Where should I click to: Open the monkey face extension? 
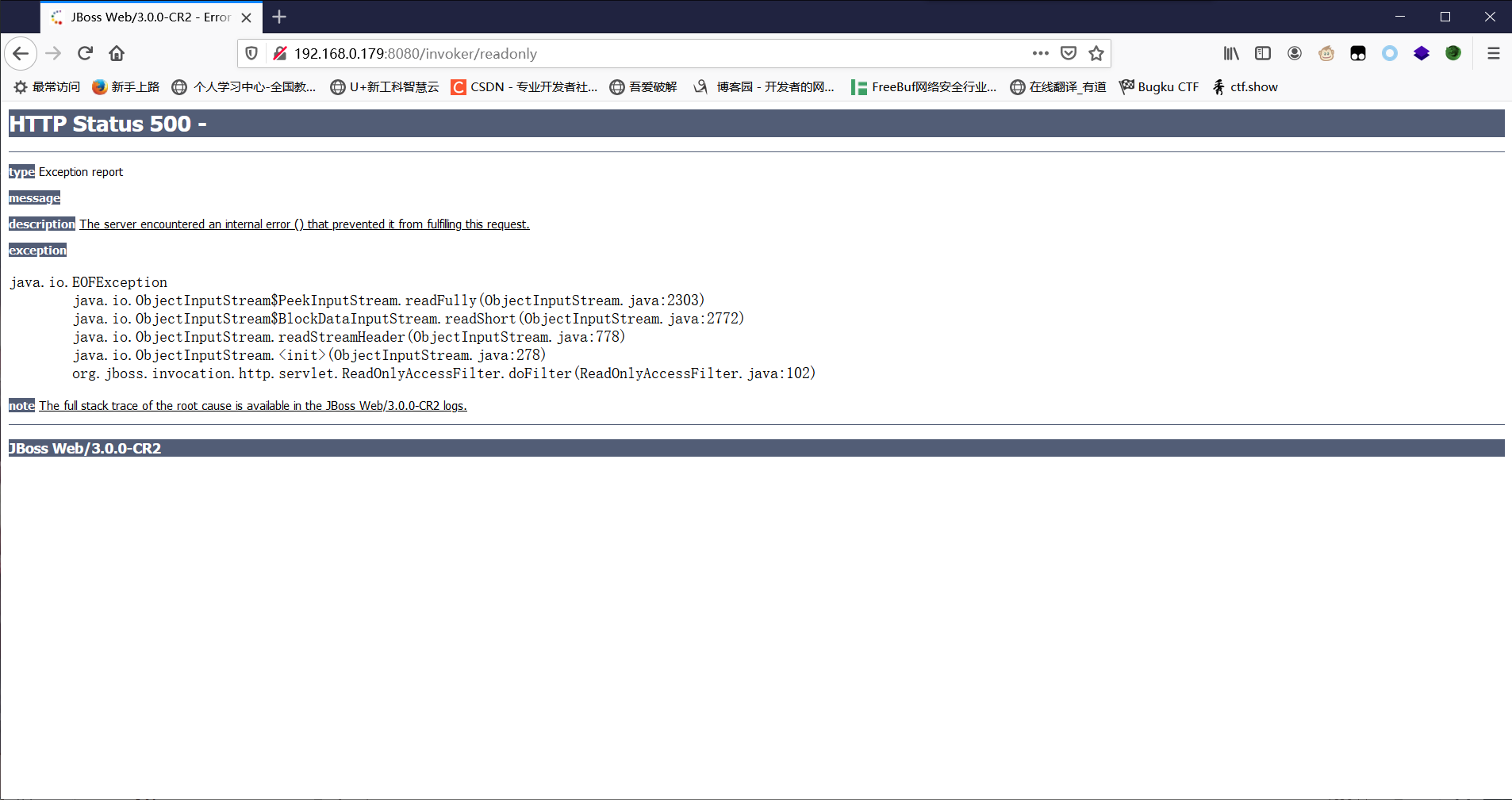[1326, 53]
